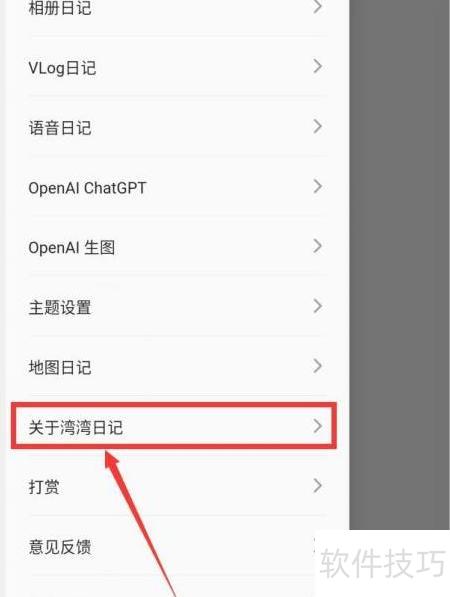The image size is (450, 597).
Task: Open the OpenAI ChatGPT entry
Action: [177, 187]
